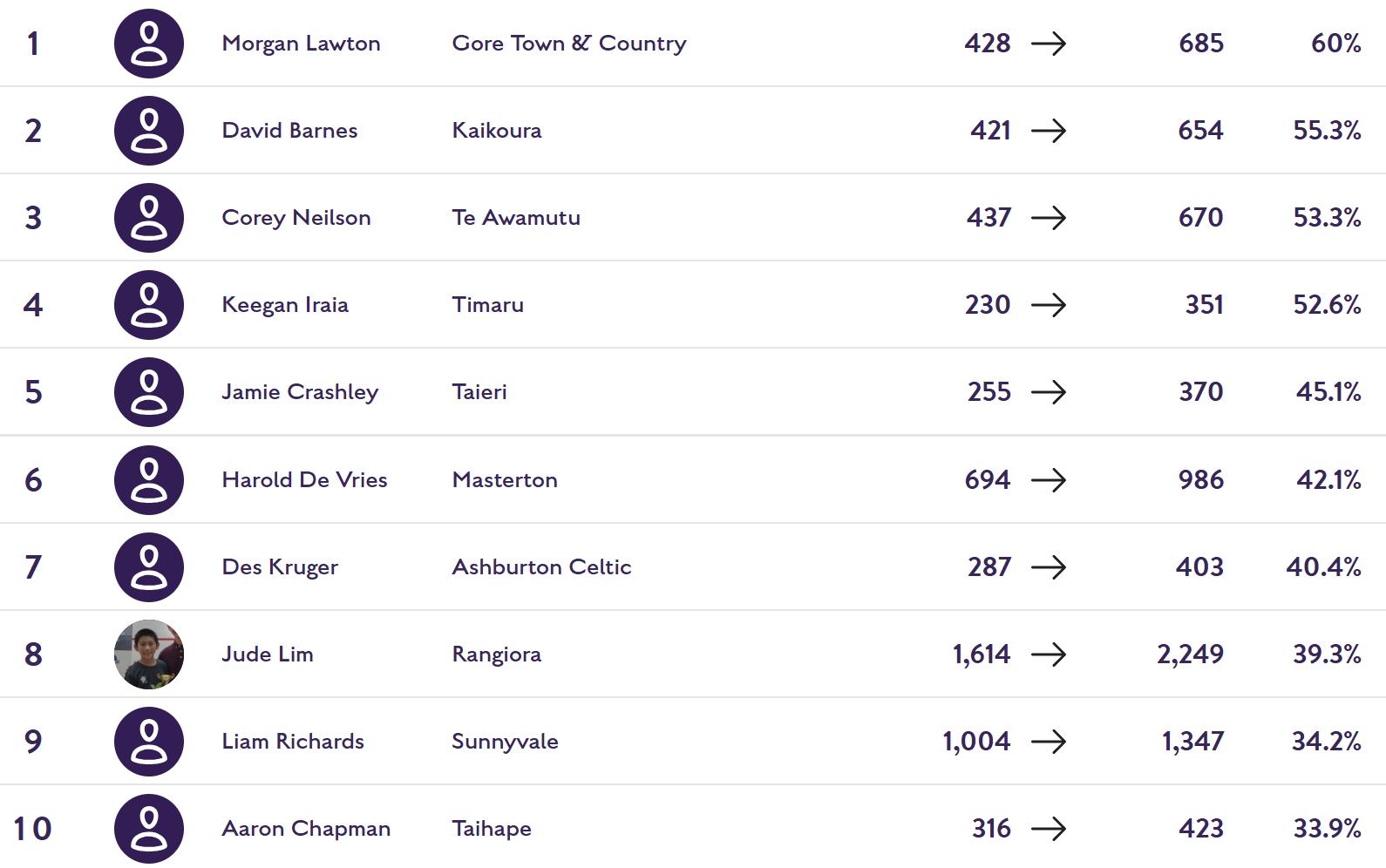
Task: Select Jamie Crashley's avatar icon
Action: pyautogui.click(x=149, y=392)
